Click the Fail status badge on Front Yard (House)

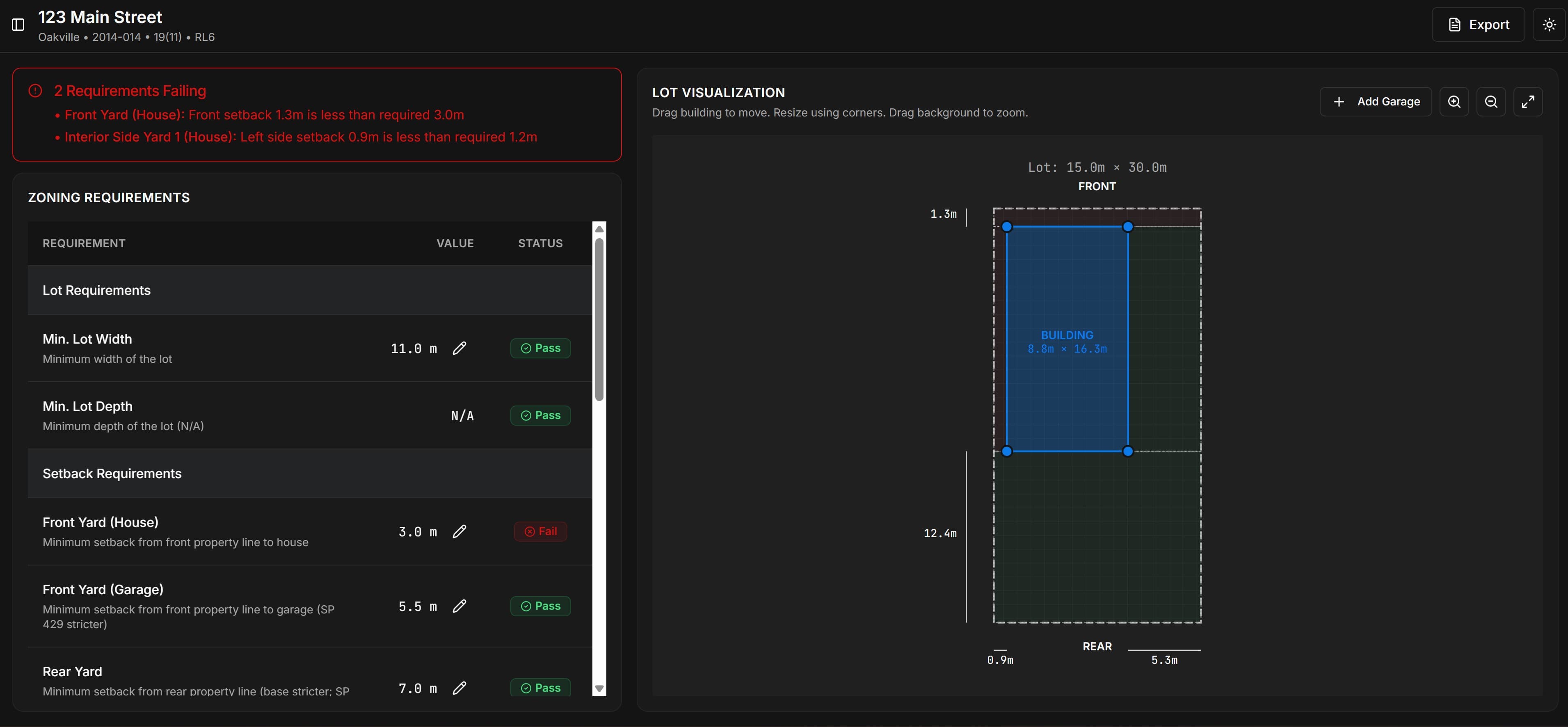pos(540,531)
